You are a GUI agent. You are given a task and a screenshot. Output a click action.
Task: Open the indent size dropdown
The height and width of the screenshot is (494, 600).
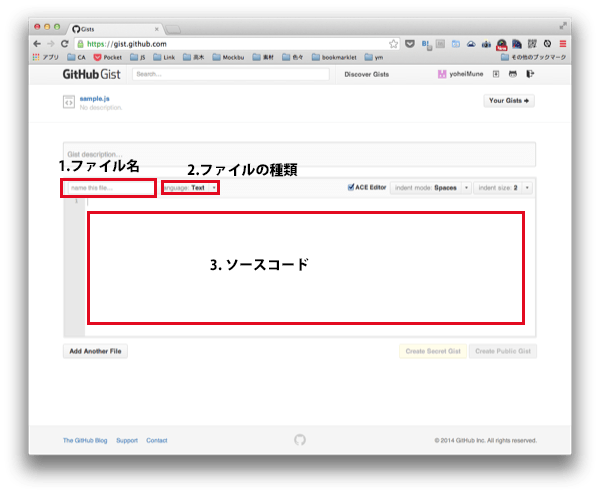[503, 187]
